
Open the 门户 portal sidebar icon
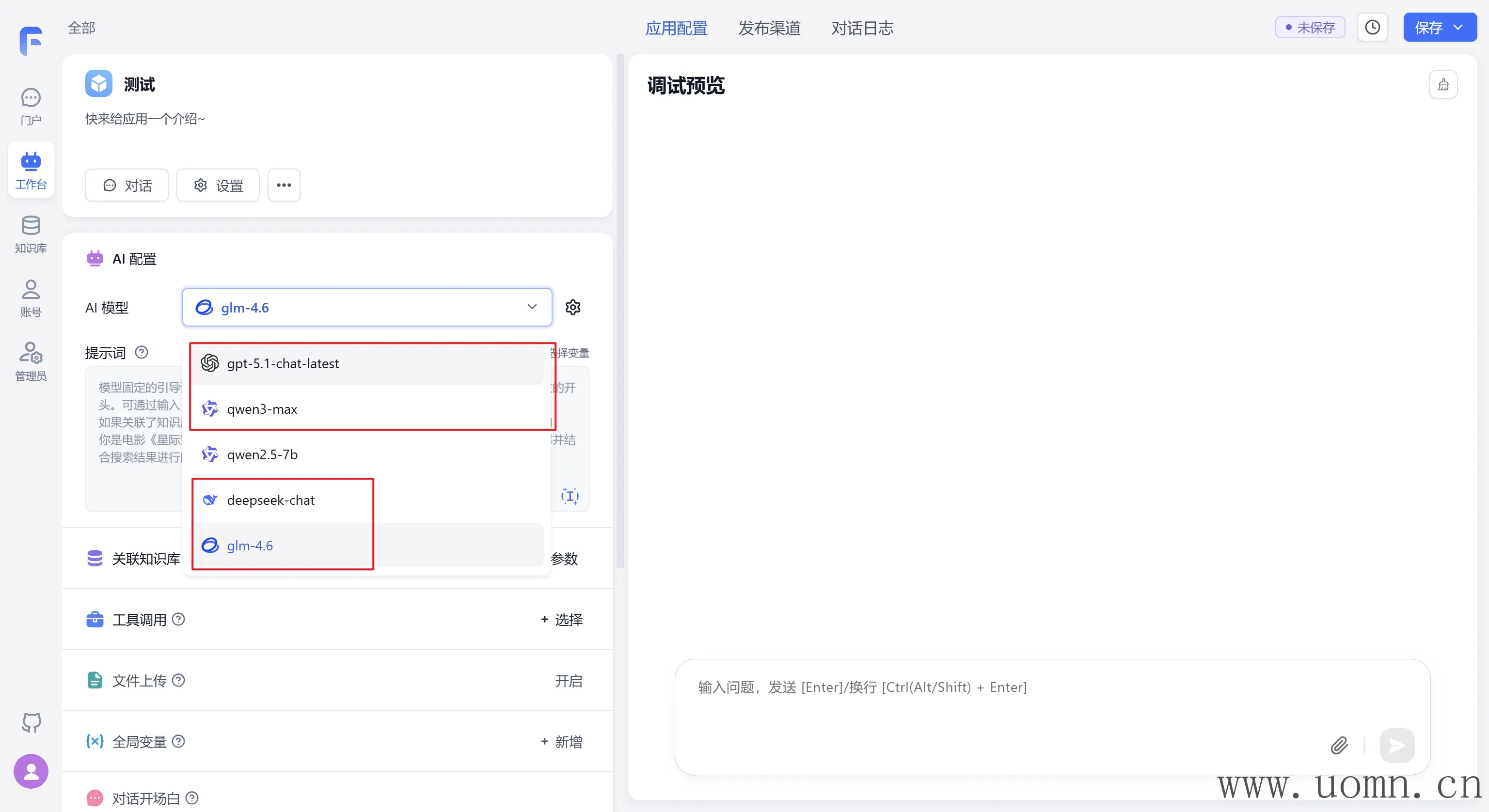31,106
